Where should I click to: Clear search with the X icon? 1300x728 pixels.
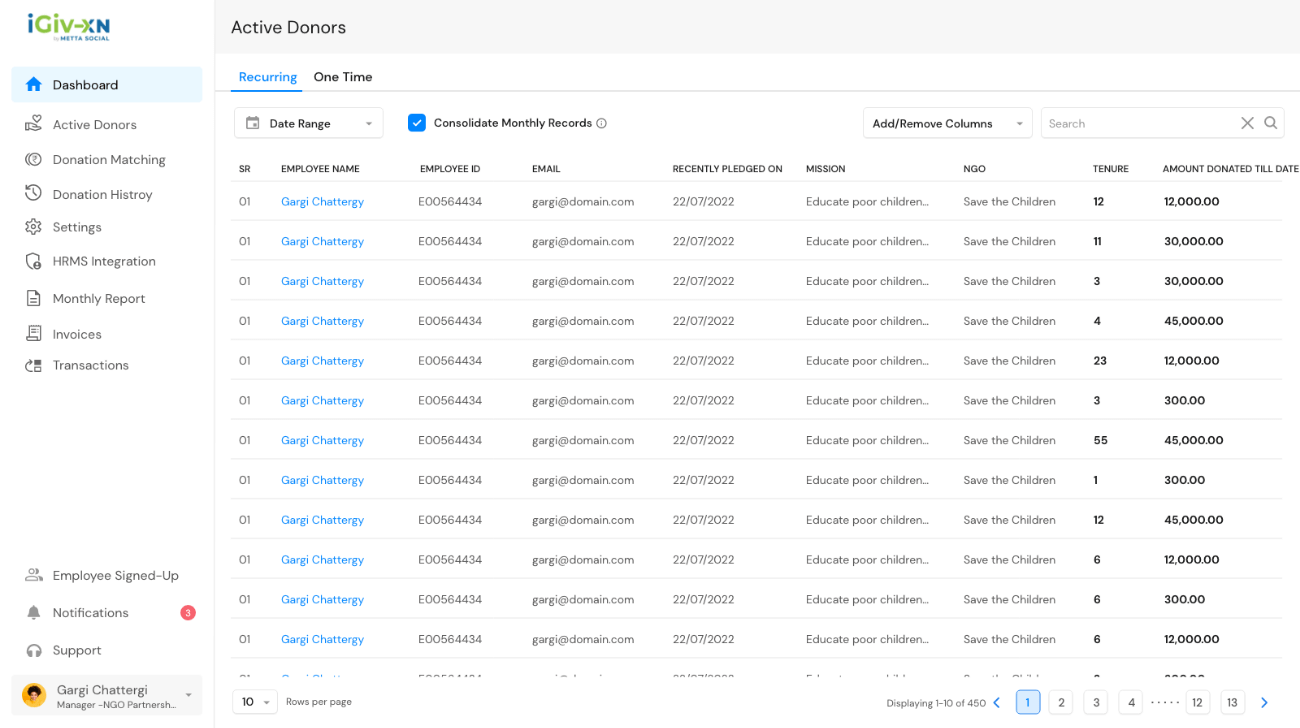click(1247, 123)
